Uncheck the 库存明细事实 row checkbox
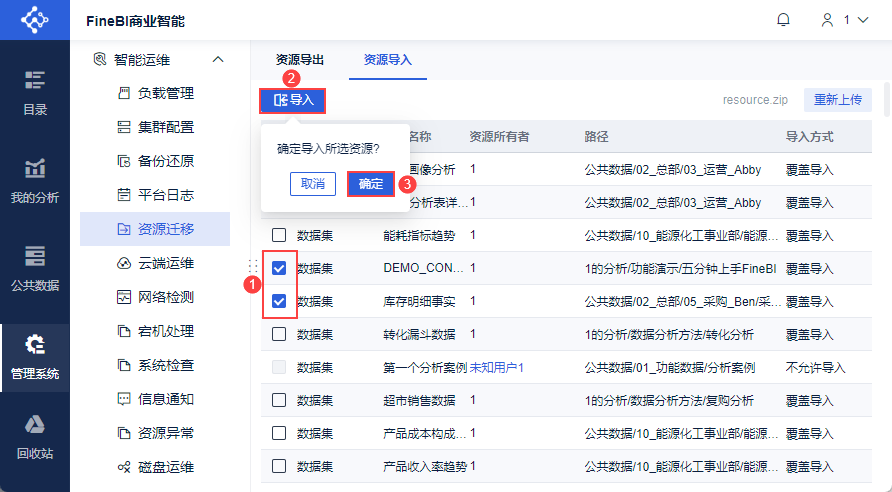The image size is (892, 492). [x=279, y=301]
